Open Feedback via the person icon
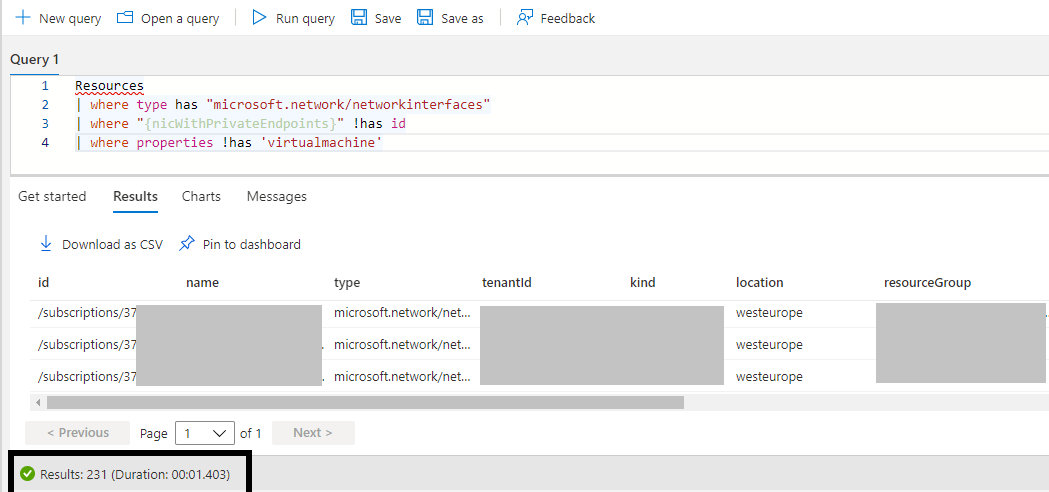Viewport: 1049px width, 492px height. [525, 18]
